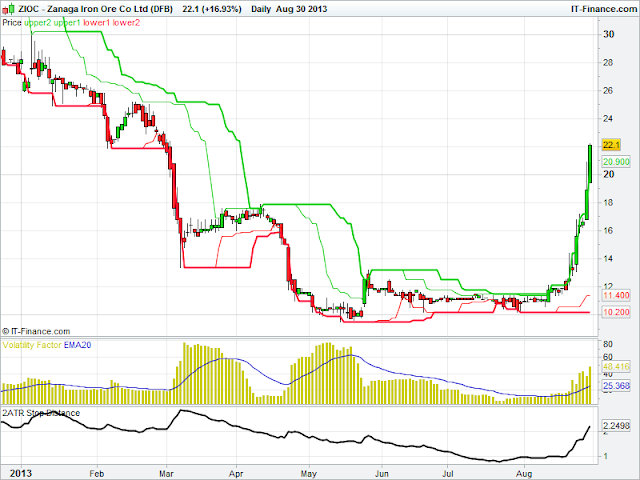The height and width of the screenshot is (480, 640).
Task: Click the May label on the time axis
Action: point(309,474)
